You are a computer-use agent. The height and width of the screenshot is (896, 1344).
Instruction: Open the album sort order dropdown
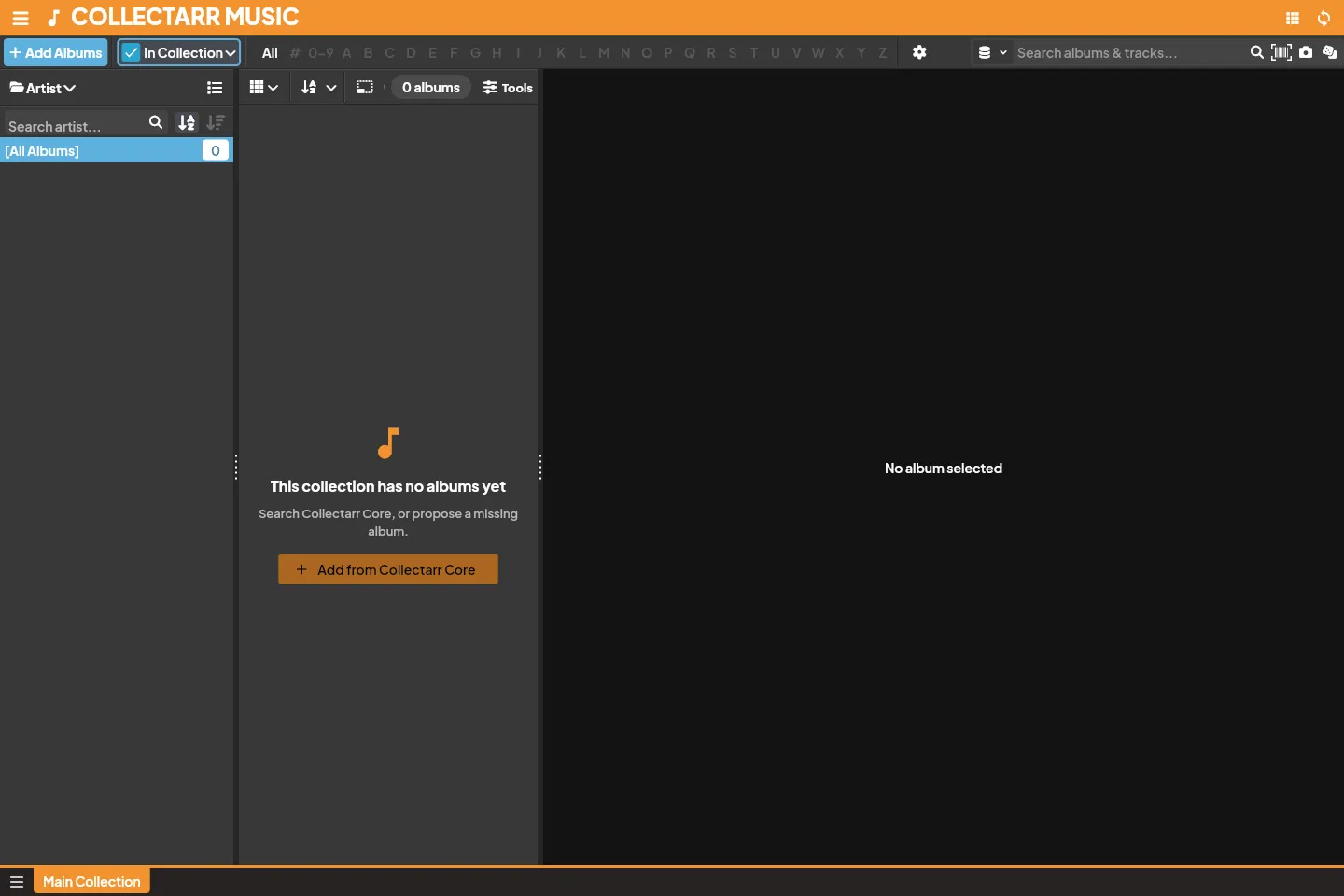tap(318, 87)
